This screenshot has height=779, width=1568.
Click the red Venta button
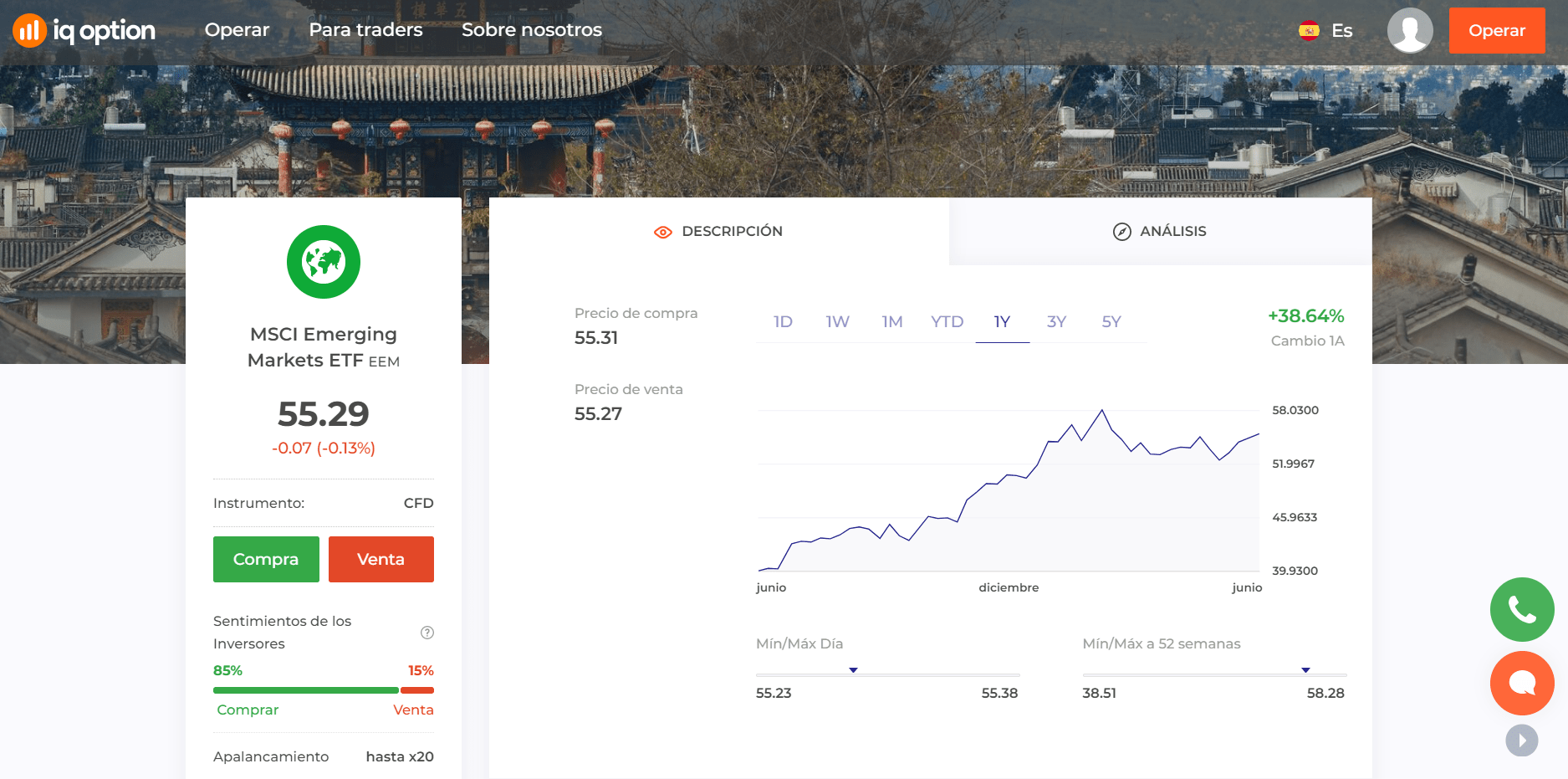tap(381, 559)
